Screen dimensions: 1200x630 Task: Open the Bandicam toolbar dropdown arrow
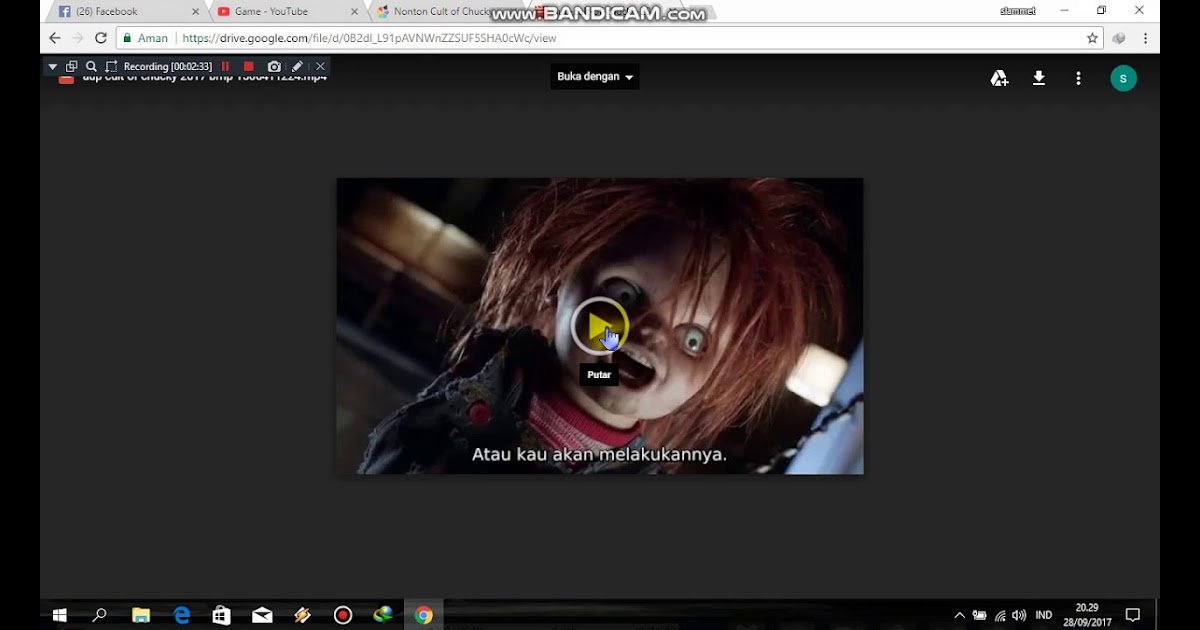coord(53,67)
